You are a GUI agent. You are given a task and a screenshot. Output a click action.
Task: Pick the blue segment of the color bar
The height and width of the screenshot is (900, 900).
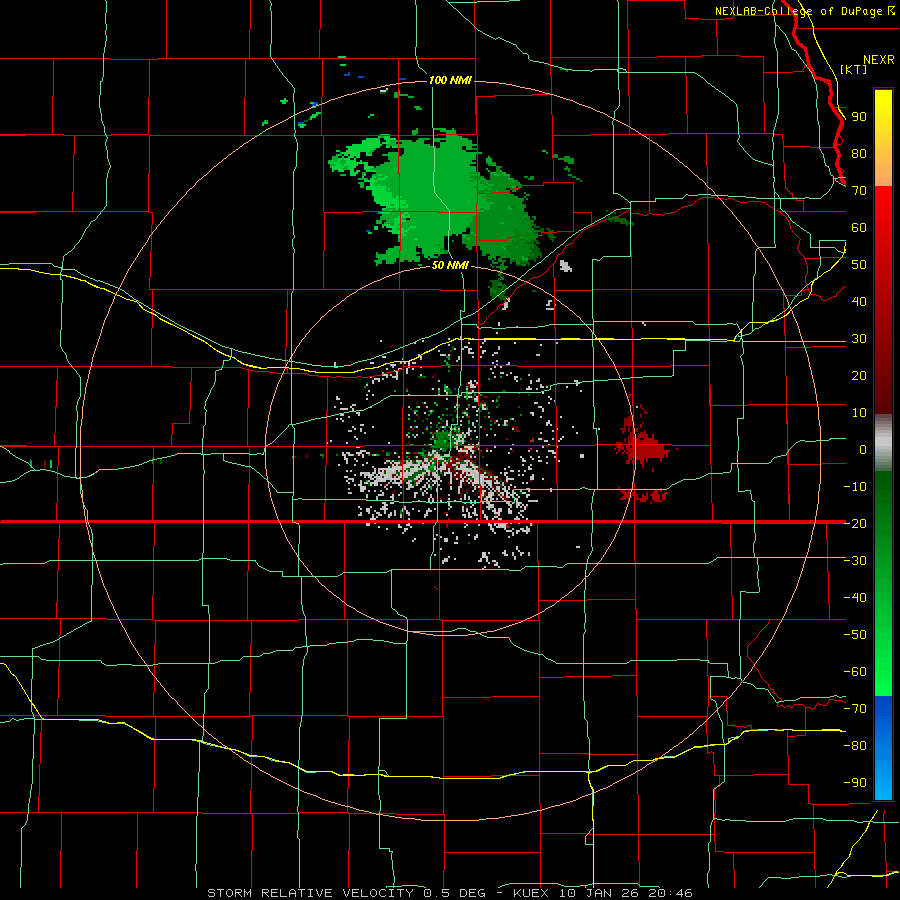click(883, 747)
